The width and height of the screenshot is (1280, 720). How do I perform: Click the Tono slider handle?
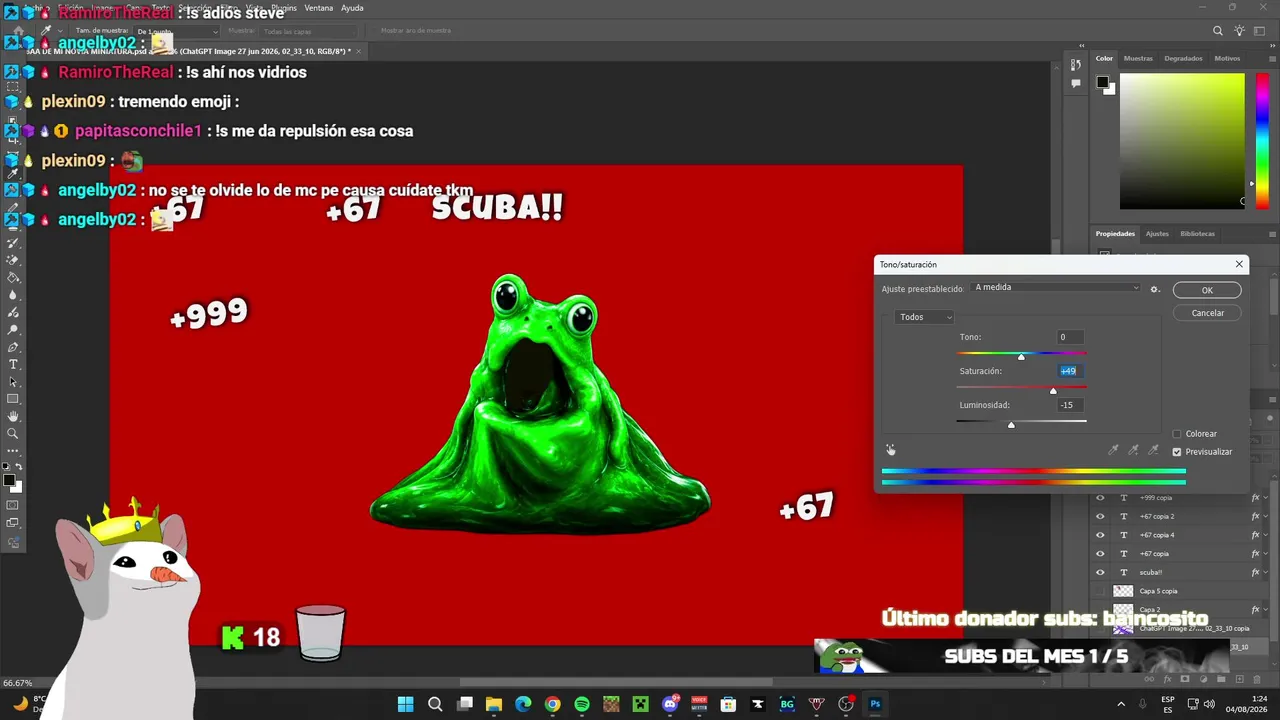coord(1021,357)
